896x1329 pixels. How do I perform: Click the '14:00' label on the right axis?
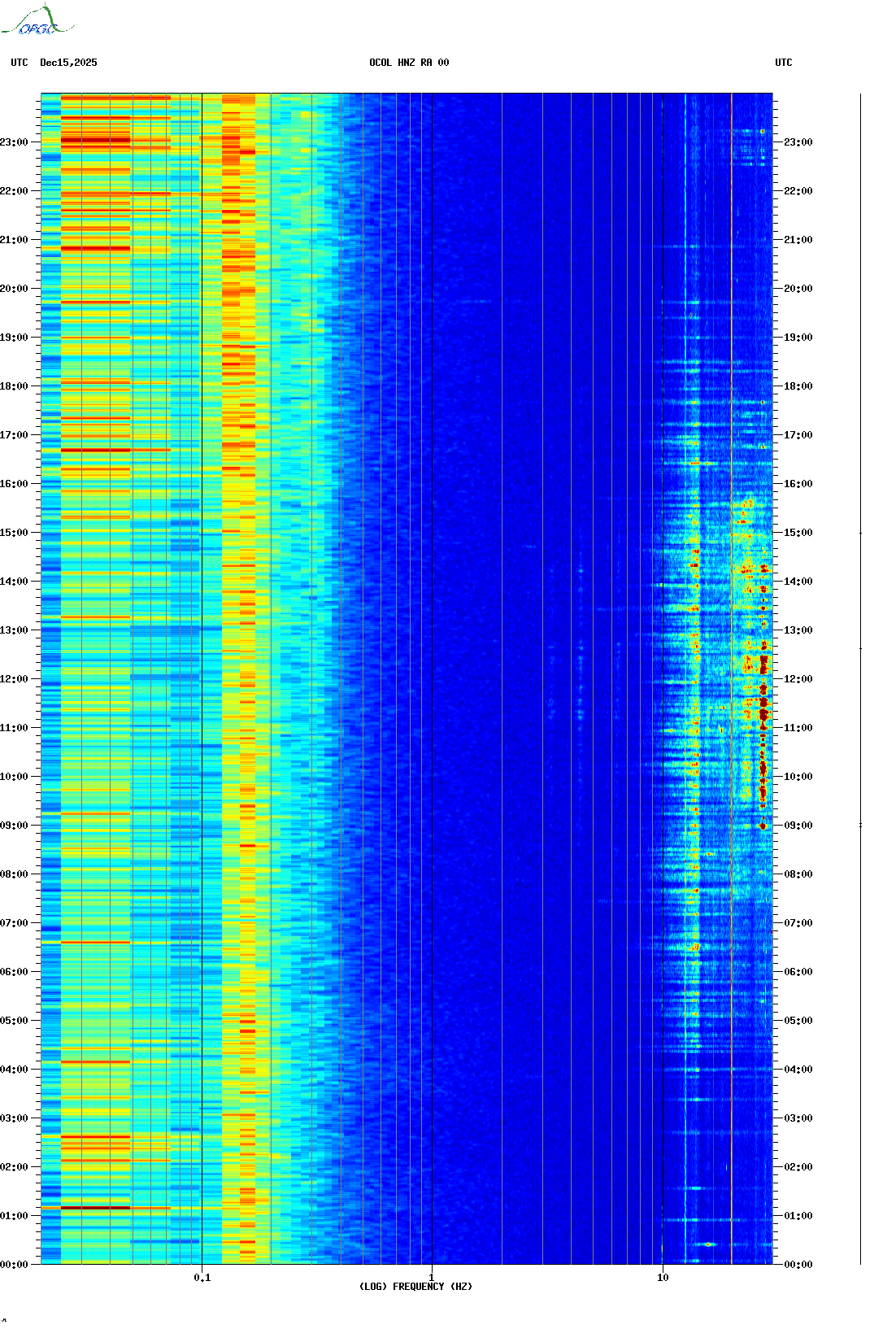(798, 582)
